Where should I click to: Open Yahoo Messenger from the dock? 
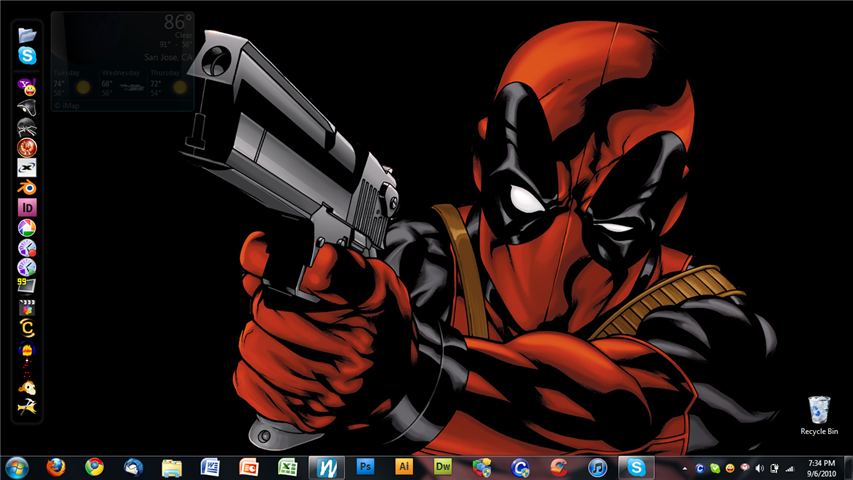(x=27, y=87)
